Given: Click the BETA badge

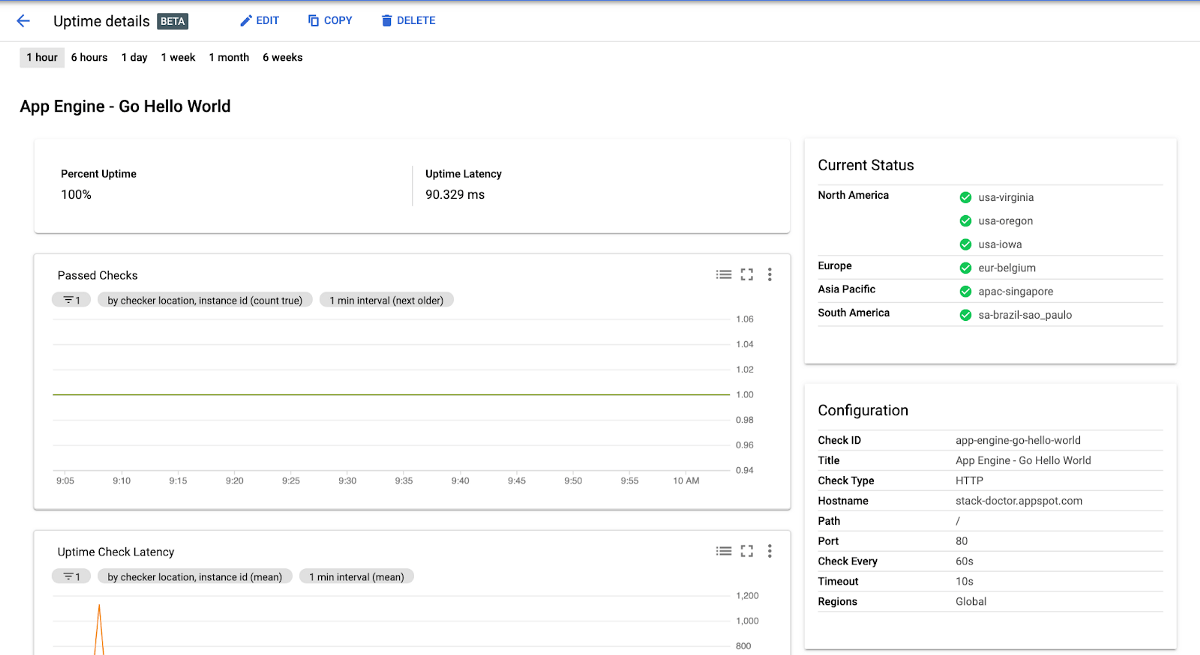Looking at the screenshot, I should (173, 21).
